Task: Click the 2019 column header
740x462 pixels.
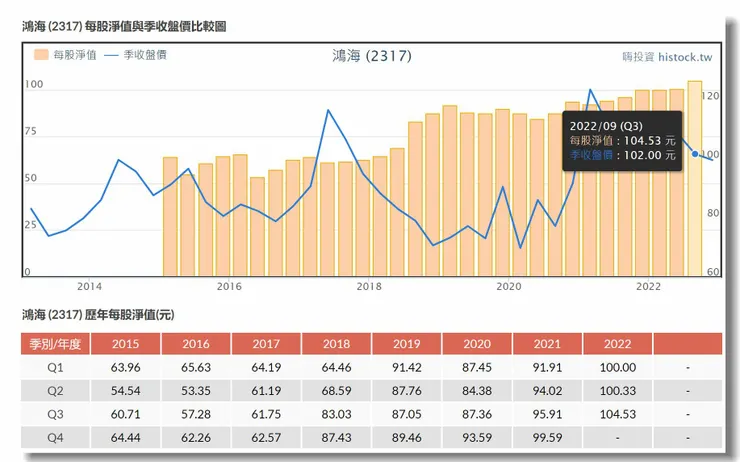Action: click(x=407, y=344)
